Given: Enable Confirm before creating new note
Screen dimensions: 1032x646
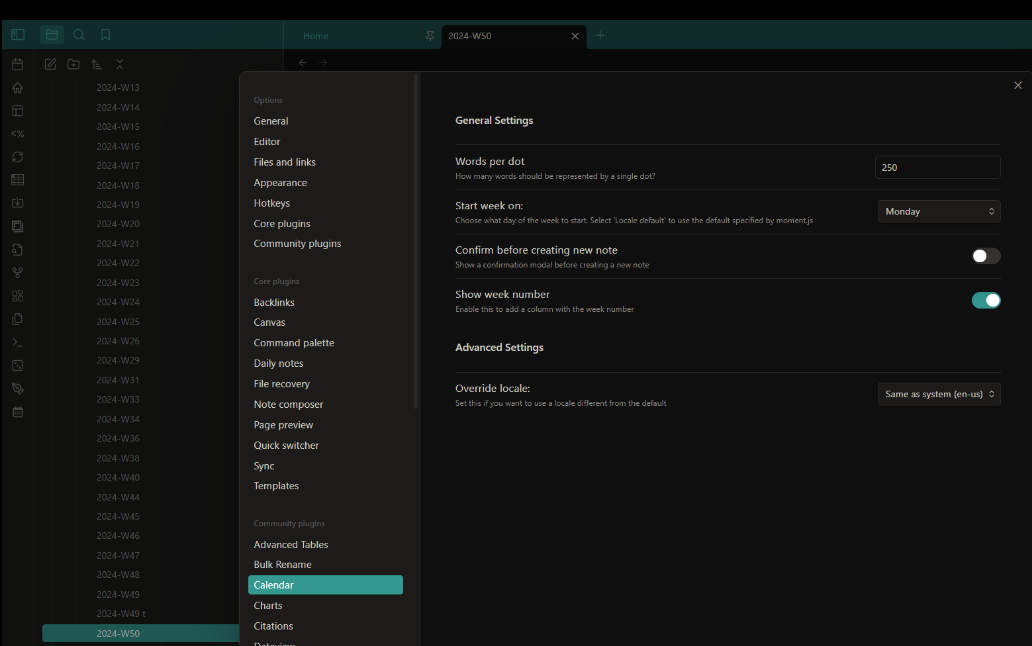Looking at the screenshot, I should [986, 256].
